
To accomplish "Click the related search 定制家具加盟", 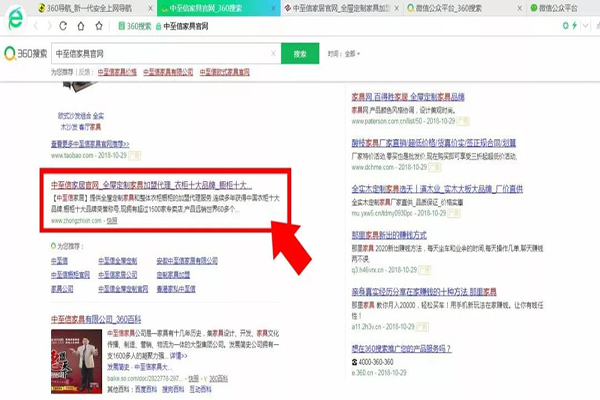I will pyautogui.click(x=173, y=275).
